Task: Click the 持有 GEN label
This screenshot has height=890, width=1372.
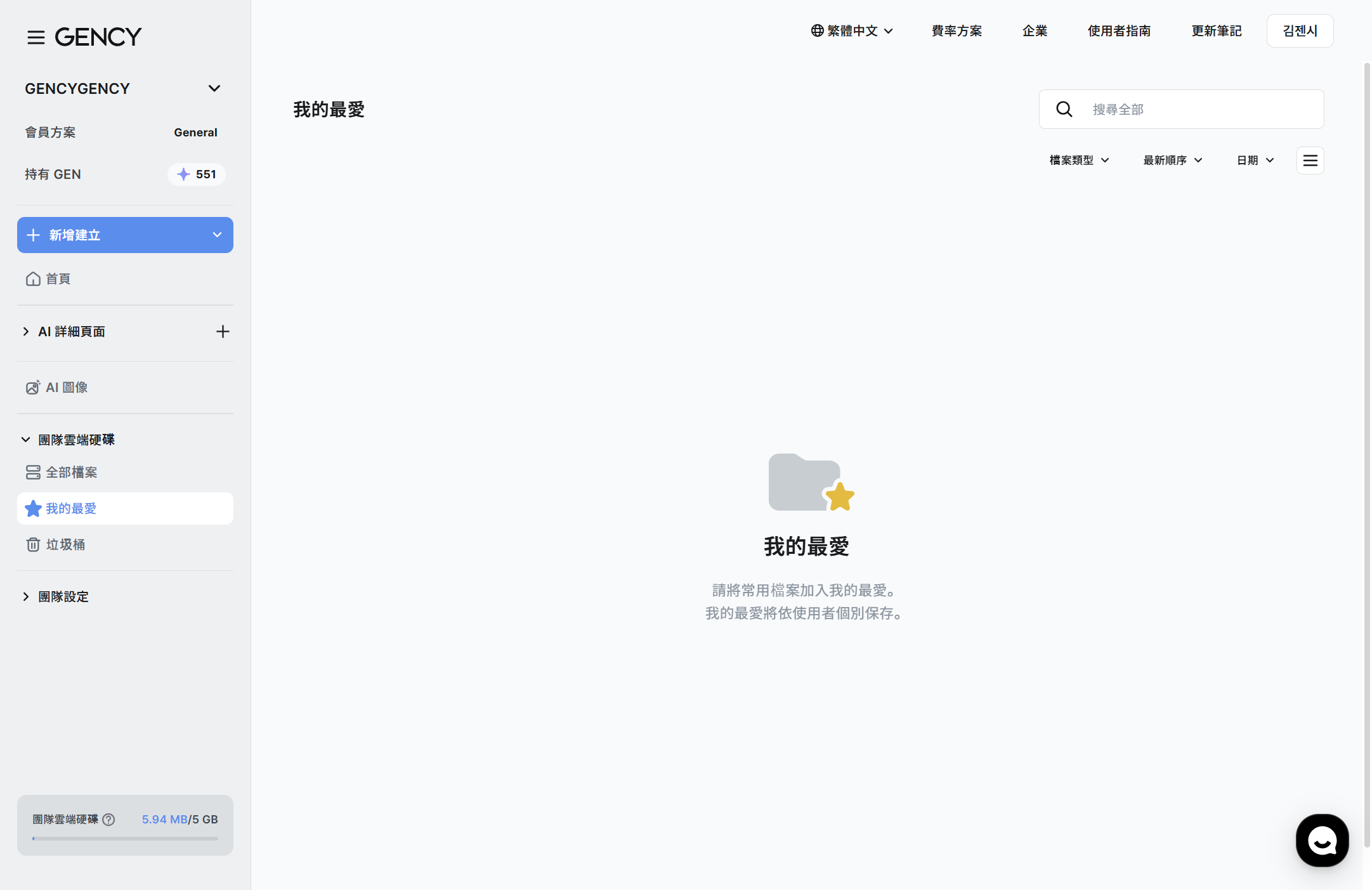Action: point(53,174)
